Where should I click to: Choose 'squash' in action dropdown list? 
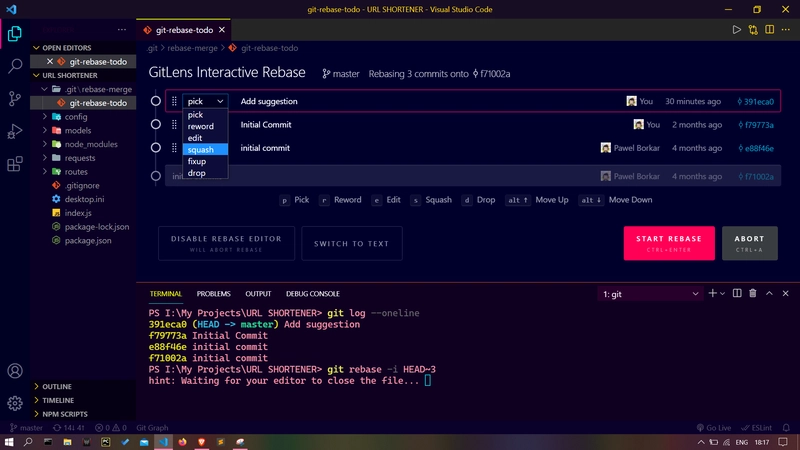tap(205, 149)
